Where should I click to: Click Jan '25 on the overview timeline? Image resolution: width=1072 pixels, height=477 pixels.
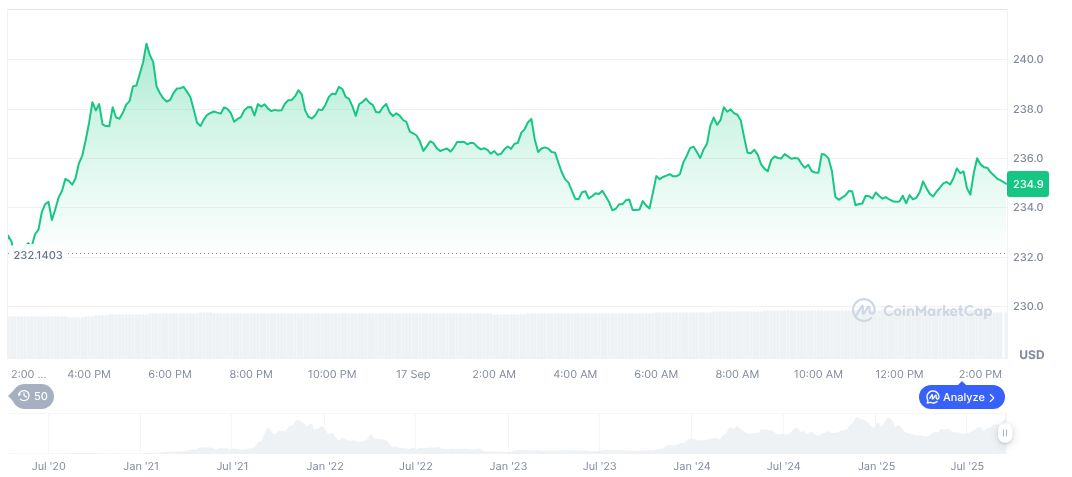(876, 466)
